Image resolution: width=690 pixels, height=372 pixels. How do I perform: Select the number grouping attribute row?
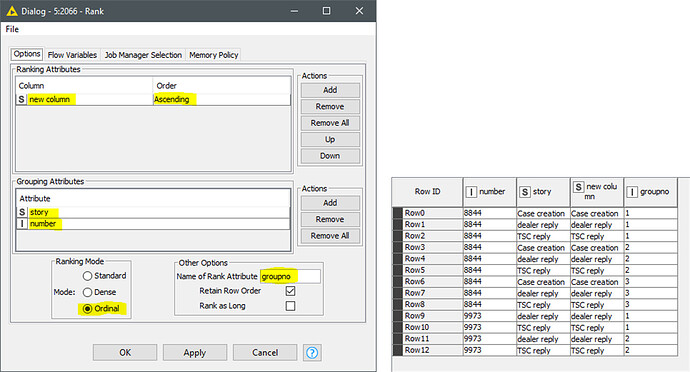click(153, 224)
